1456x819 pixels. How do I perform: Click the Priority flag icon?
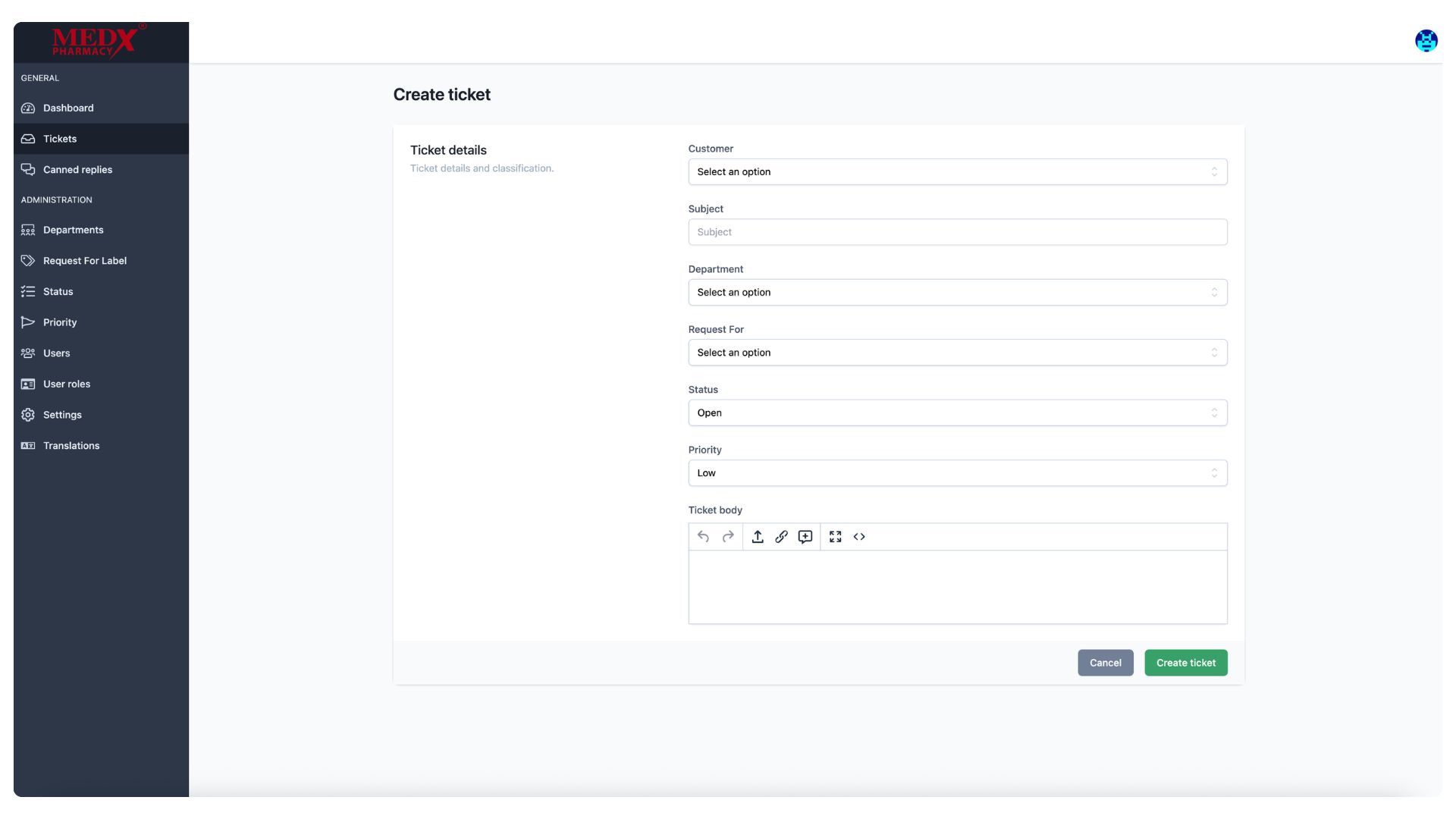tap(28, 322)
